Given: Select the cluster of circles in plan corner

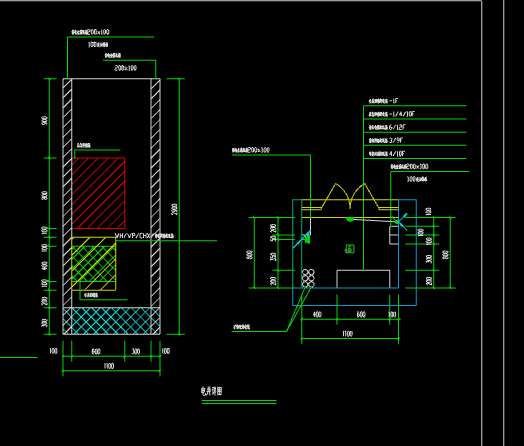Looking at the screenshot, I should click(x=308, y=278).
